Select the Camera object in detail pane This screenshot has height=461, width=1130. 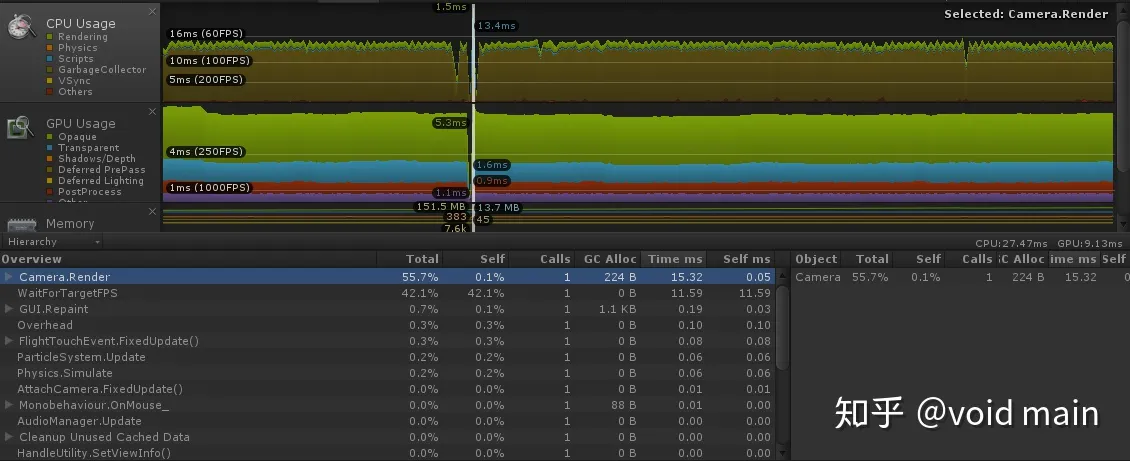(818, 277)
